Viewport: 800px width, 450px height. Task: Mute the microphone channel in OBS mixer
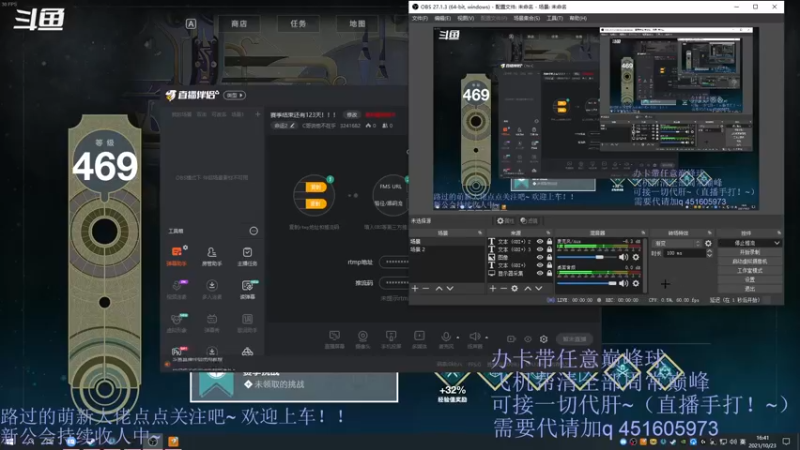[623, 257]
